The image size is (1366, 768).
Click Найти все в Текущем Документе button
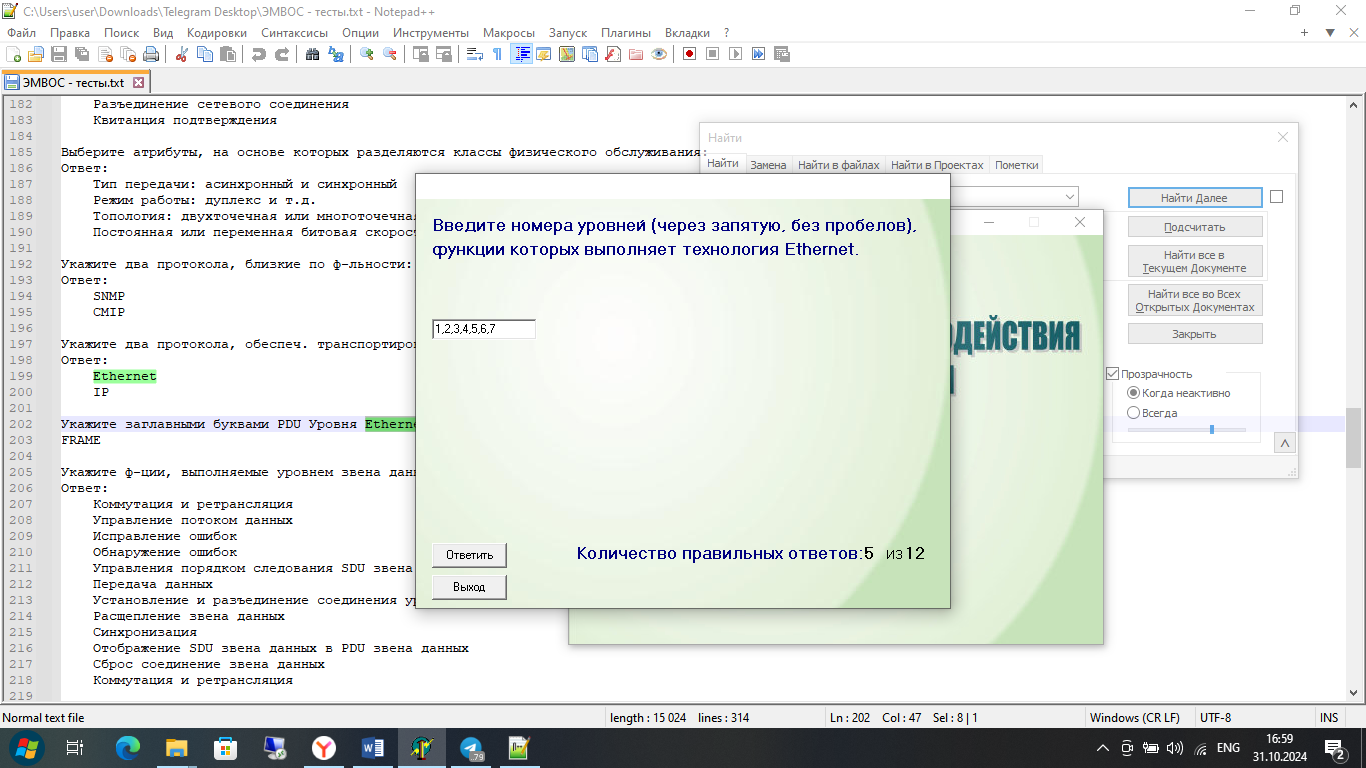pos(1195,261)
